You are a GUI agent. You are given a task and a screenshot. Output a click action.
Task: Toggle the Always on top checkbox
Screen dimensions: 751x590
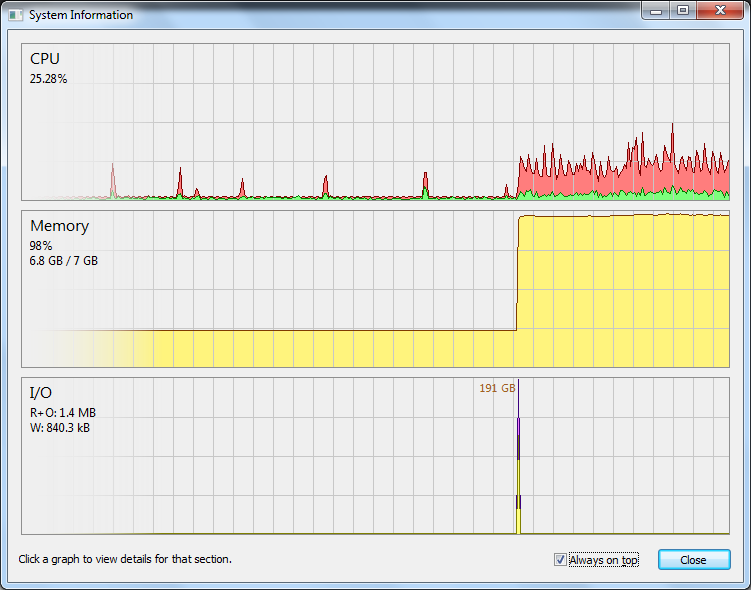click(x=560, y=559)
